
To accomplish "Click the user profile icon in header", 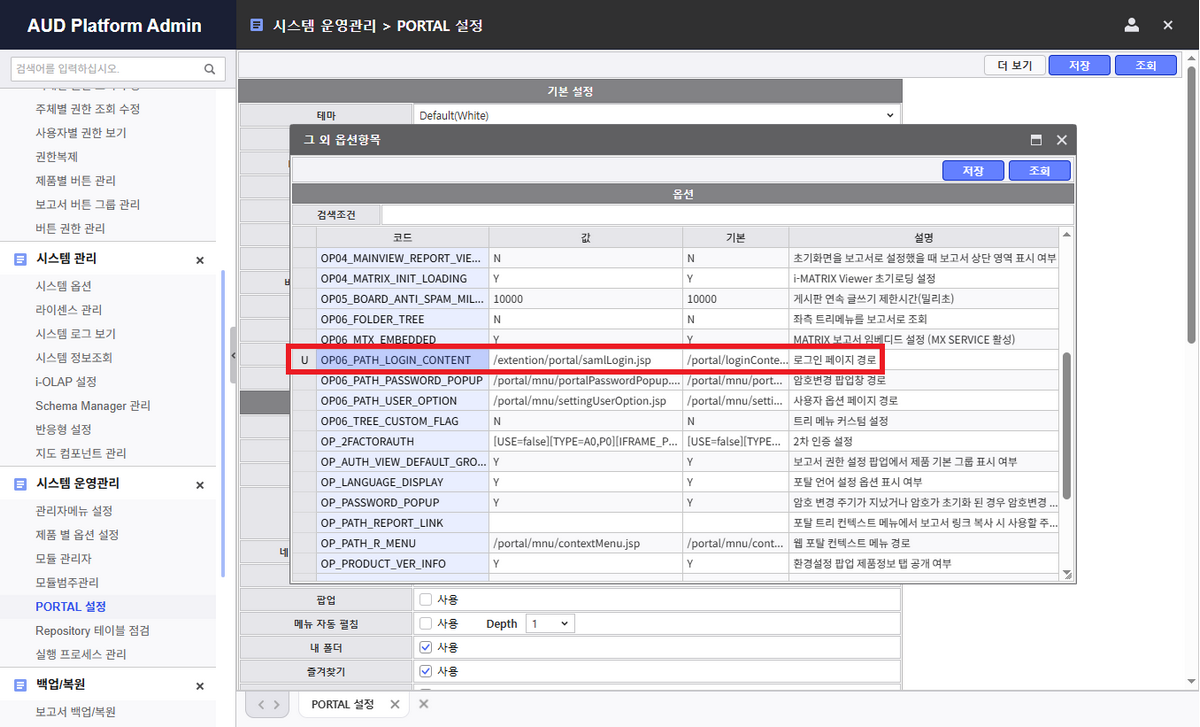I will 1132,26.
